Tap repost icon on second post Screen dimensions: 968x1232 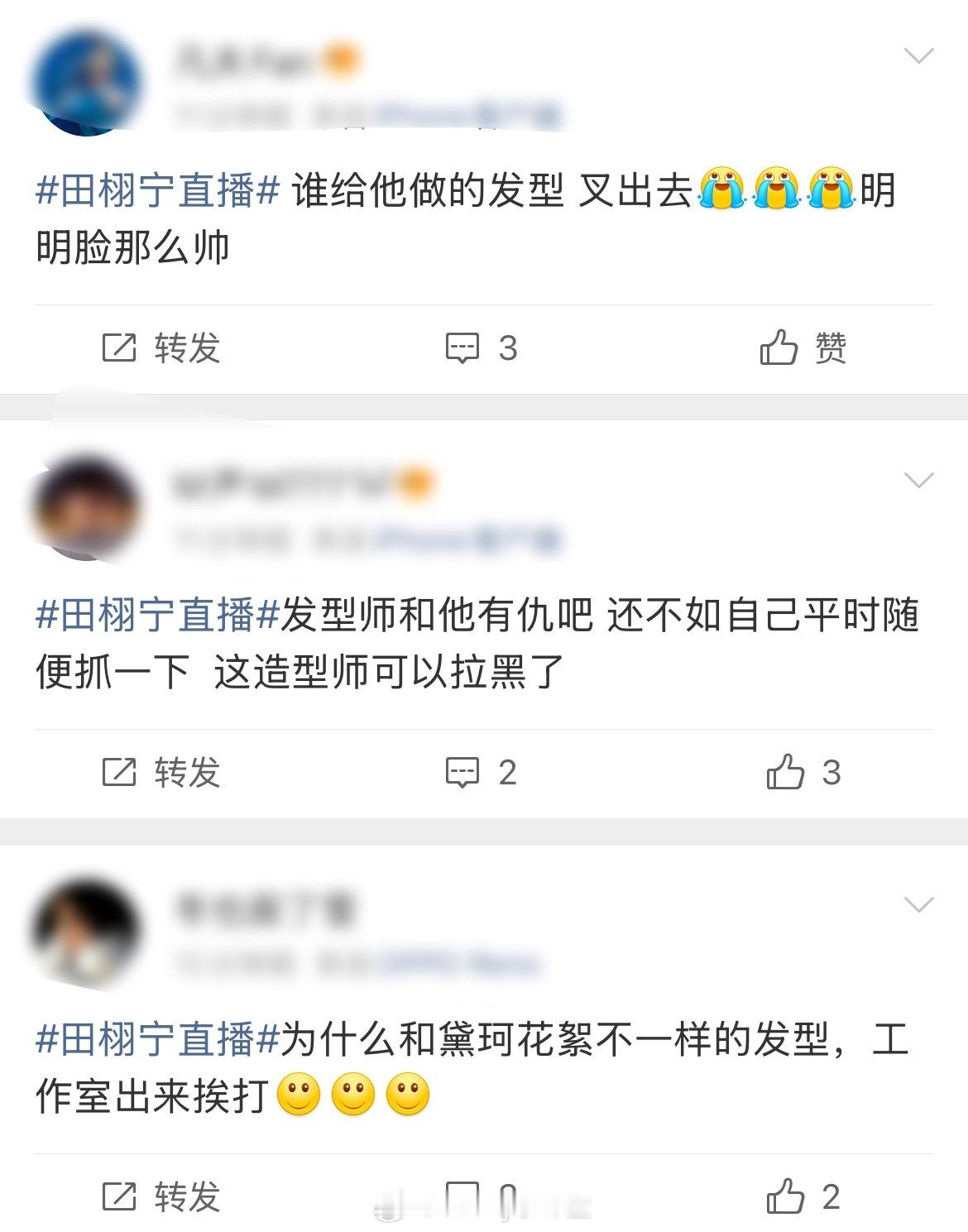click(119, 772)
